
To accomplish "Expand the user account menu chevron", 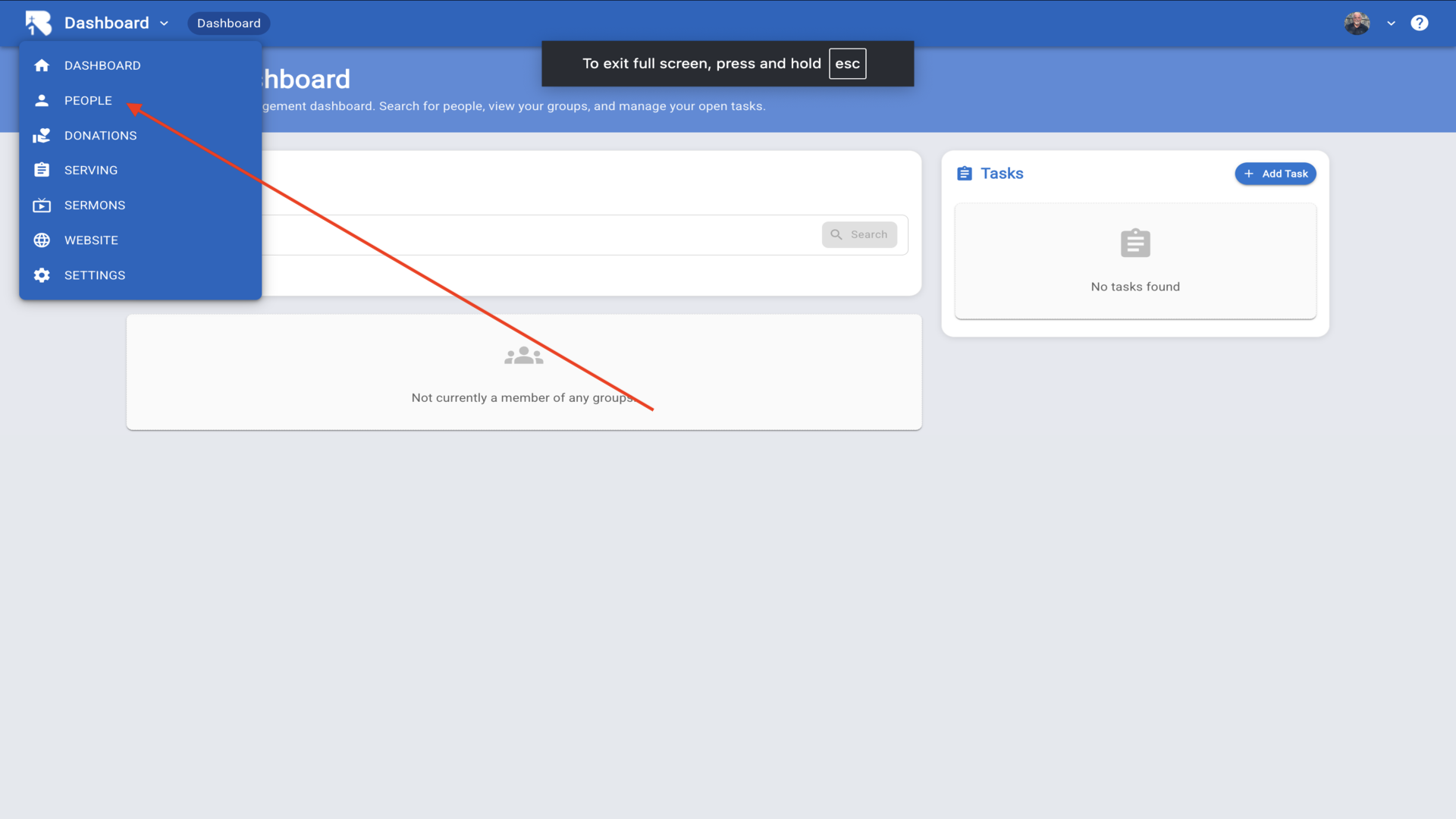I will [x=1391, y=24].
